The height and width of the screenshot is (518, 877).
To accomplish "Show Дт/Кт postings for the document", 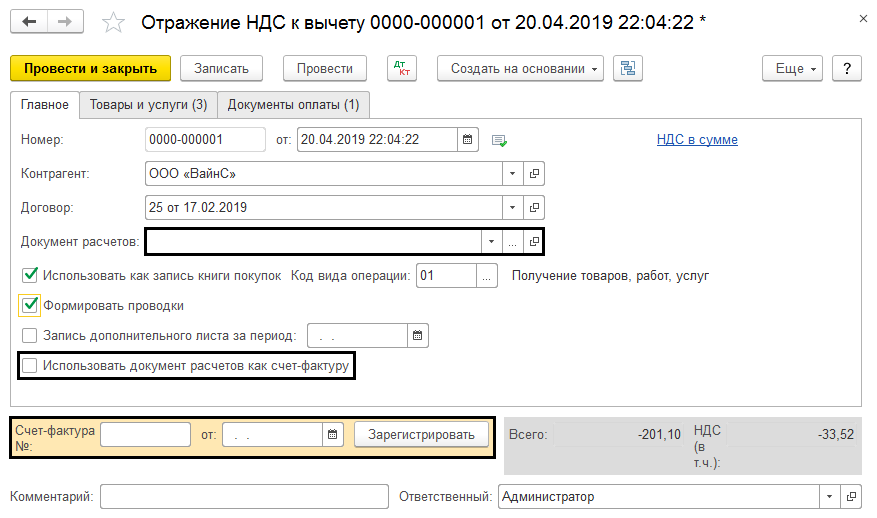I will tap(404, 68).
